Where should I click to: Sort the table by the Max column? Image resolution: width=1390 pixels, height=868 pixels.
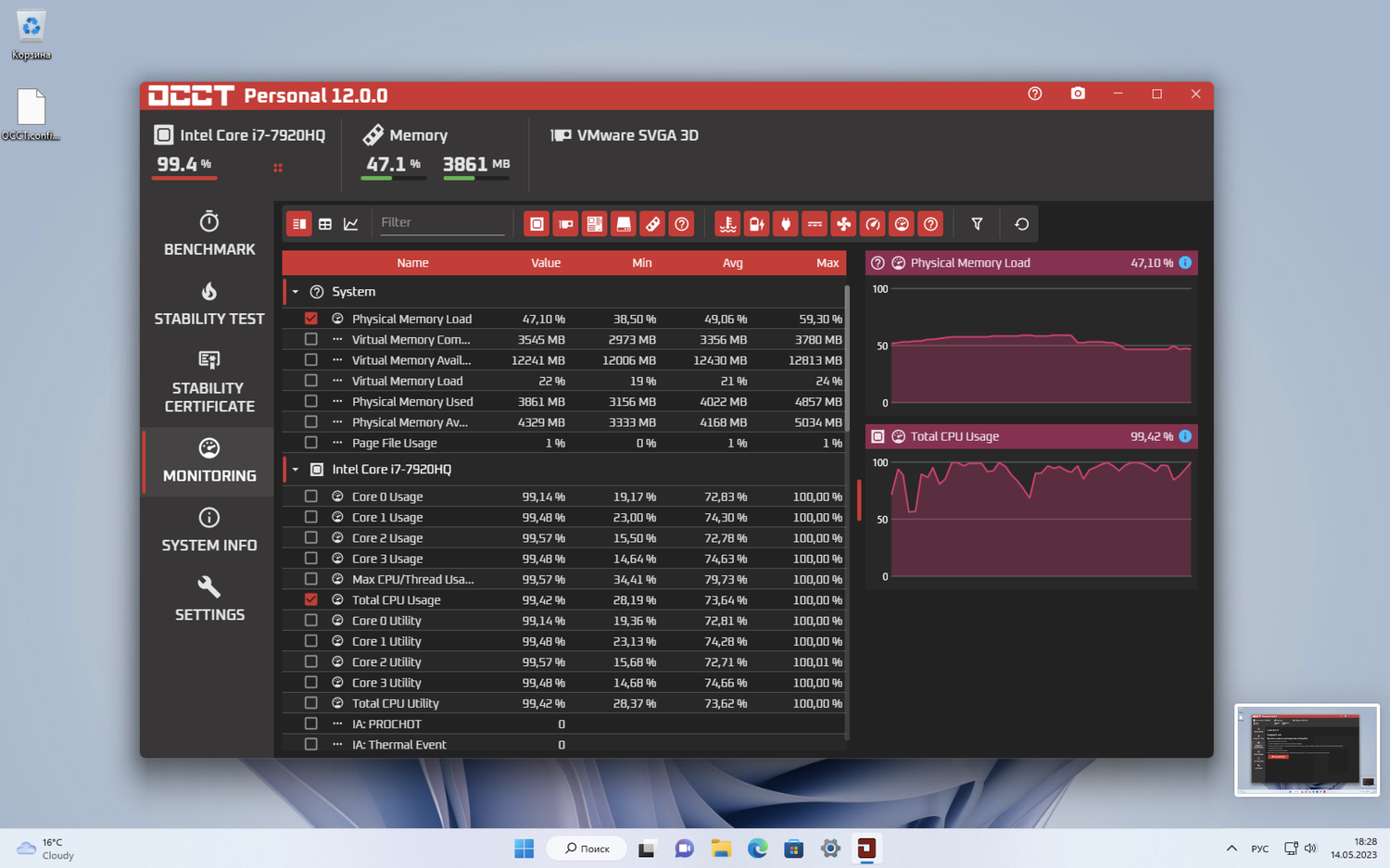click(828, 263)
